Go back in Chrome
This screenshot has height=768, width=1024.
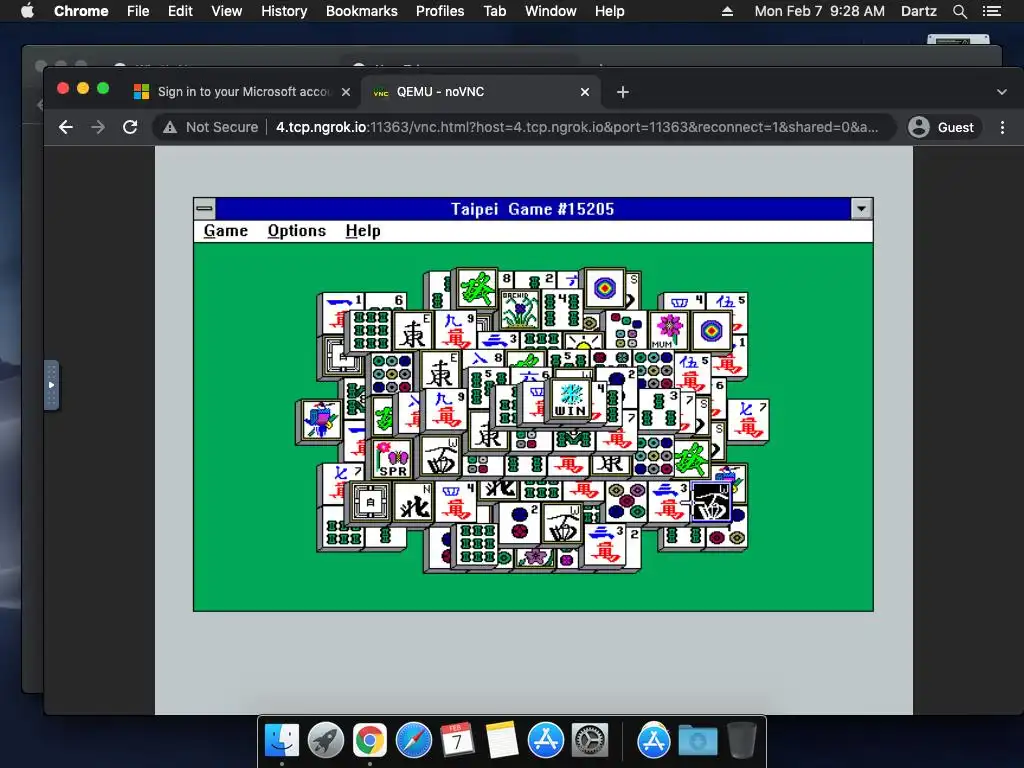point(65,127)
